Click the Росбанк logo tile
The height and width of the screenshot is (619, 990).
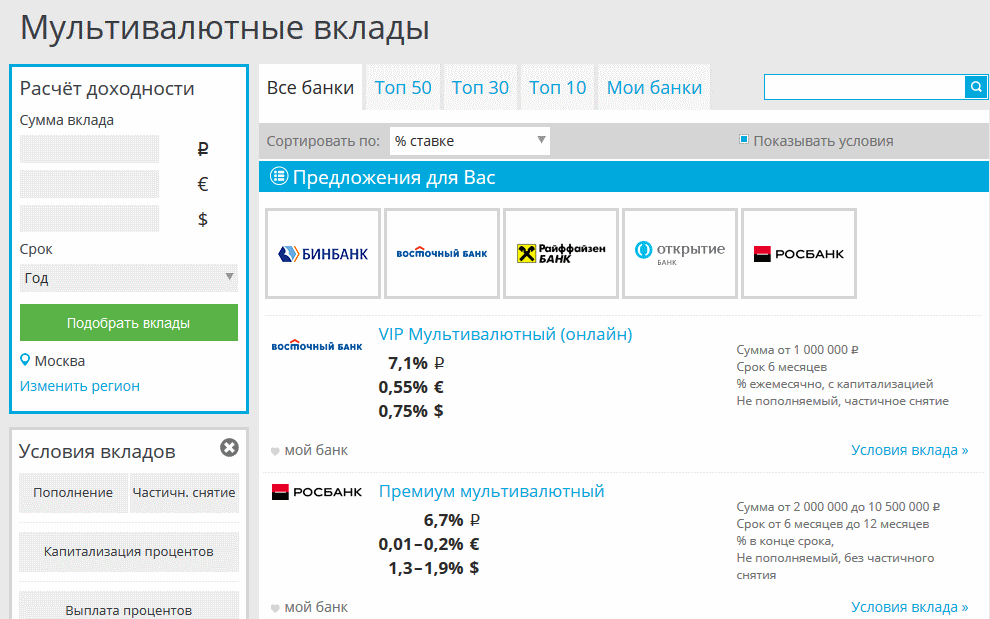pyautogui.click(x=799, y=254)
